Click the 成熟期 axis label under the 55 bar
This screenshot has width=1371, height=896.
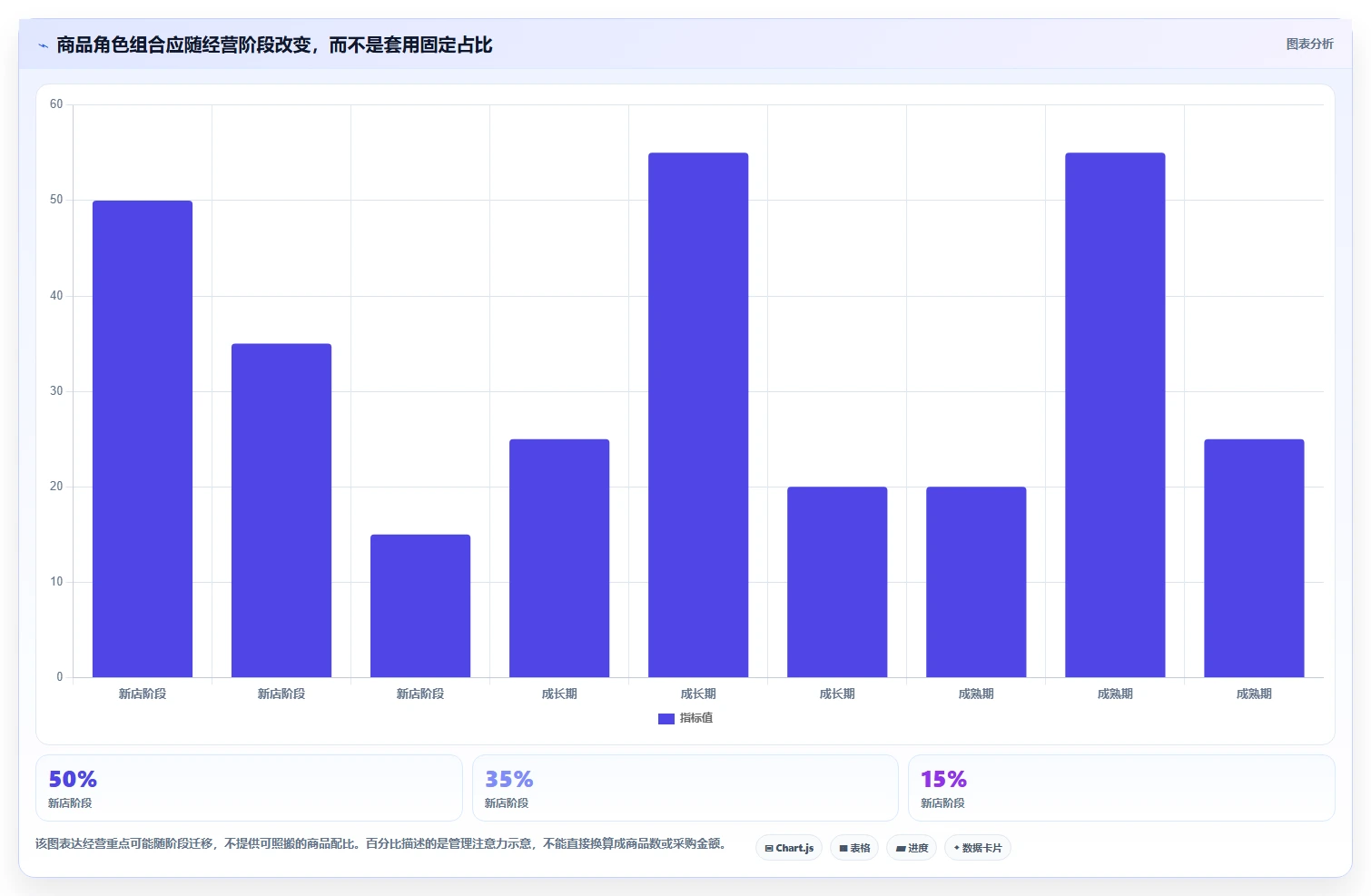1115,694
